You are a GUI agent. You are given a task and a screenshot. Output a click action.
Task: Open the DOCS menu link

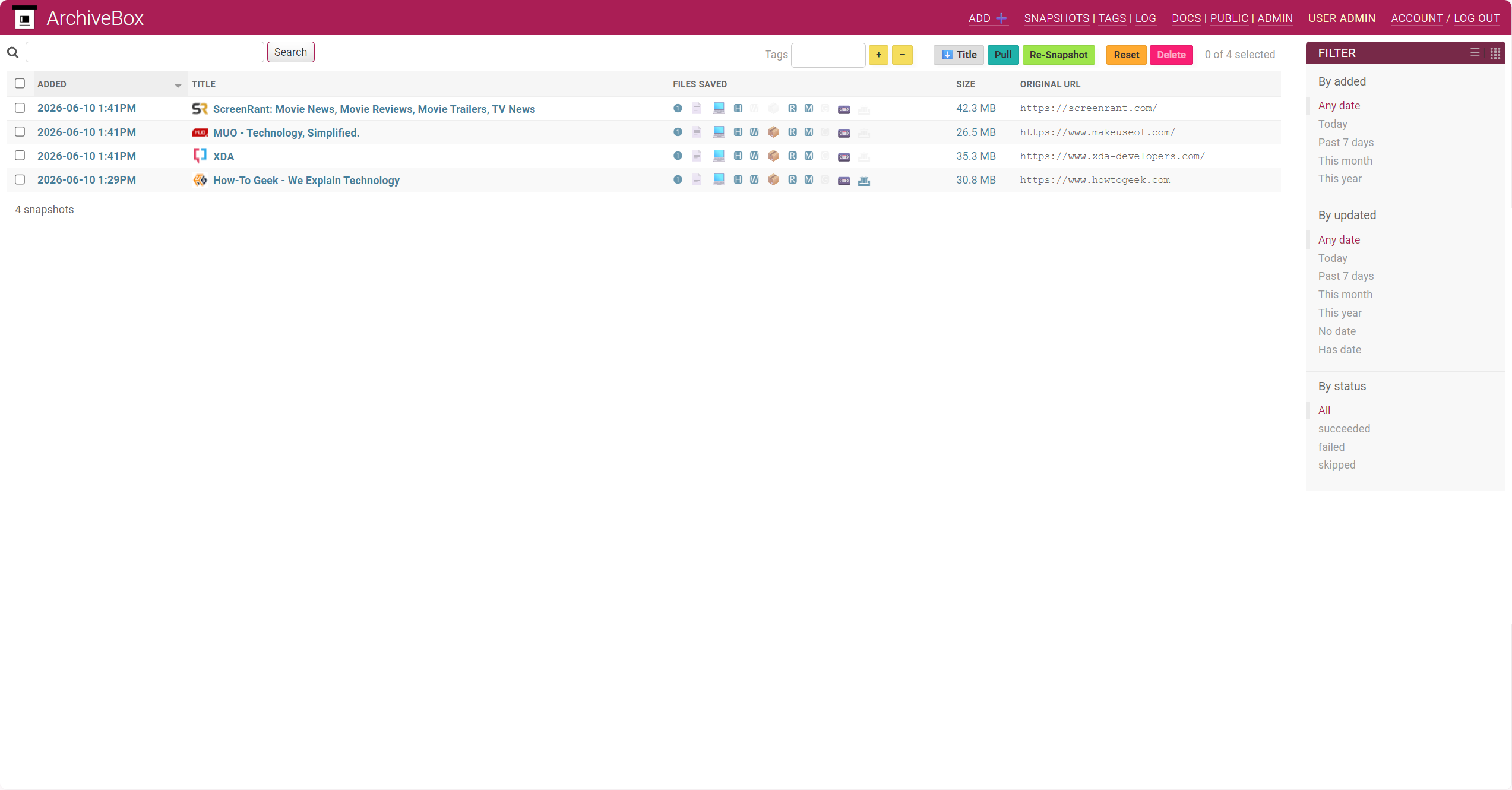(x=1186, y=18)
